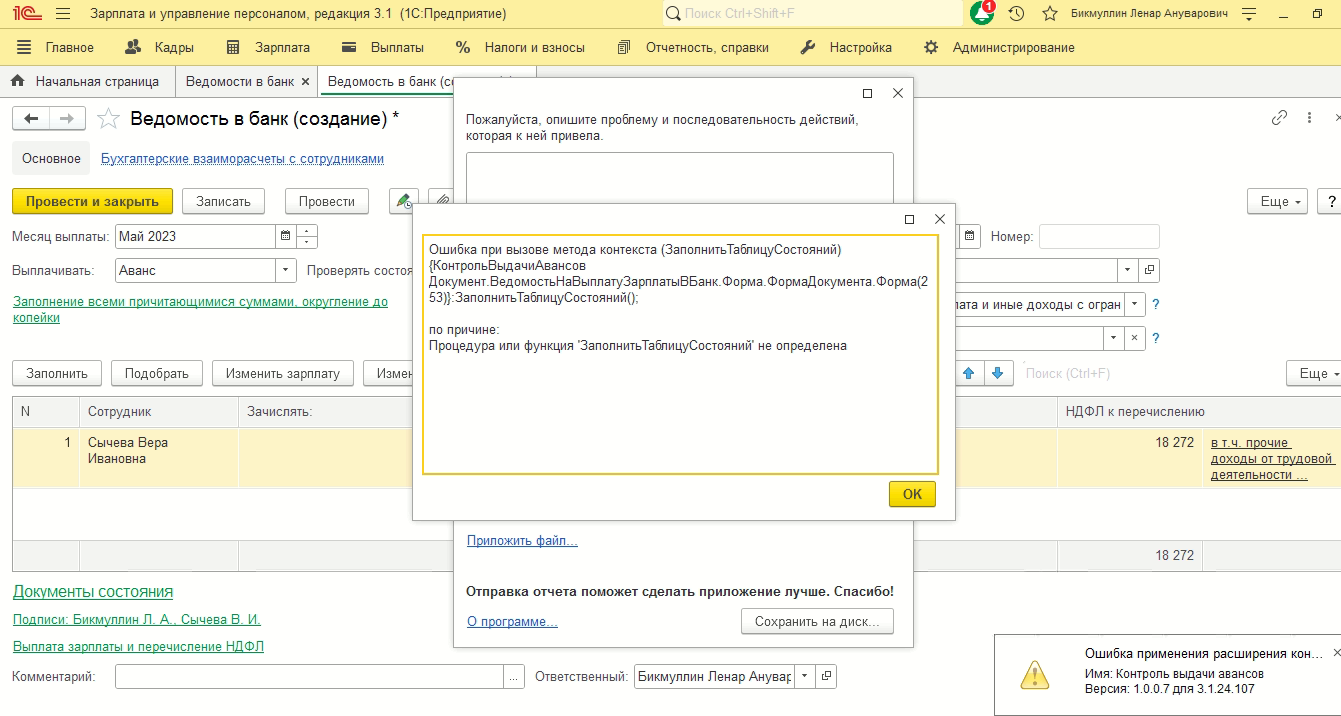The image size is (1341, 716).
Task: Open notifications bell with red badge
Action: pyautogui.click(x=982, y=13)
